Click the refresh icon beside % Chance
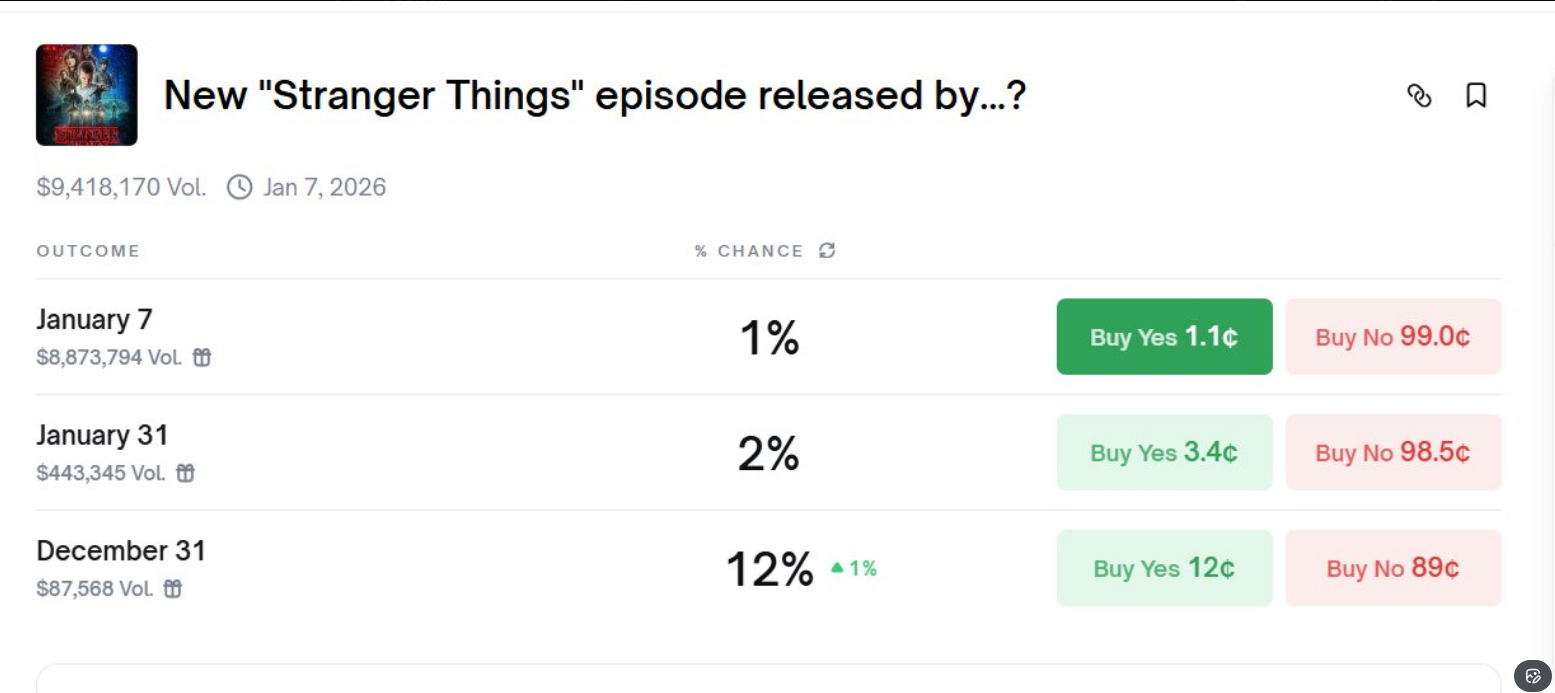 827,250
